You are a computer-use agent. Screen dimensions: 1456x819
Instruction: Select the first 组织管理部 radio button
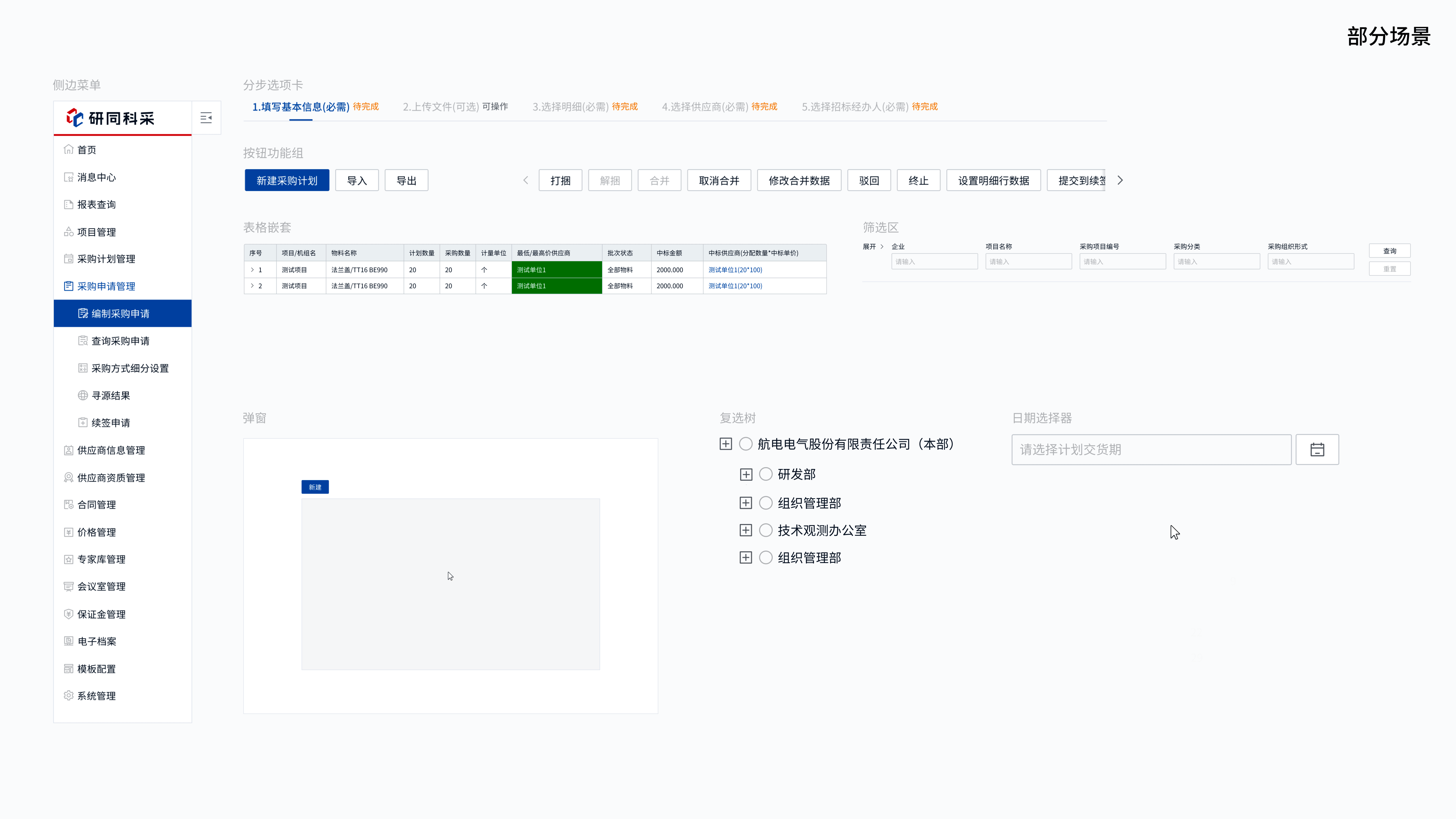tap(765, 502)
